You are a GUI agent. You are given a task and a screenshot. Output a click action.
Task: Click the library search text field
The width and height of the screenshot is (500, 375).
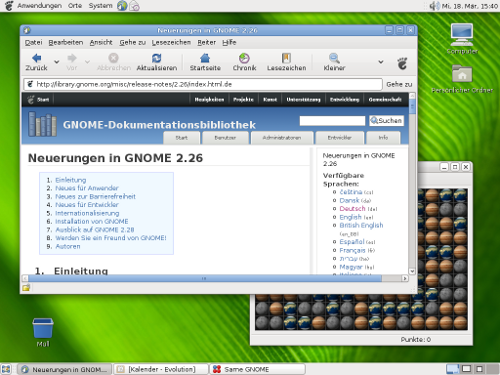[332, 121]
